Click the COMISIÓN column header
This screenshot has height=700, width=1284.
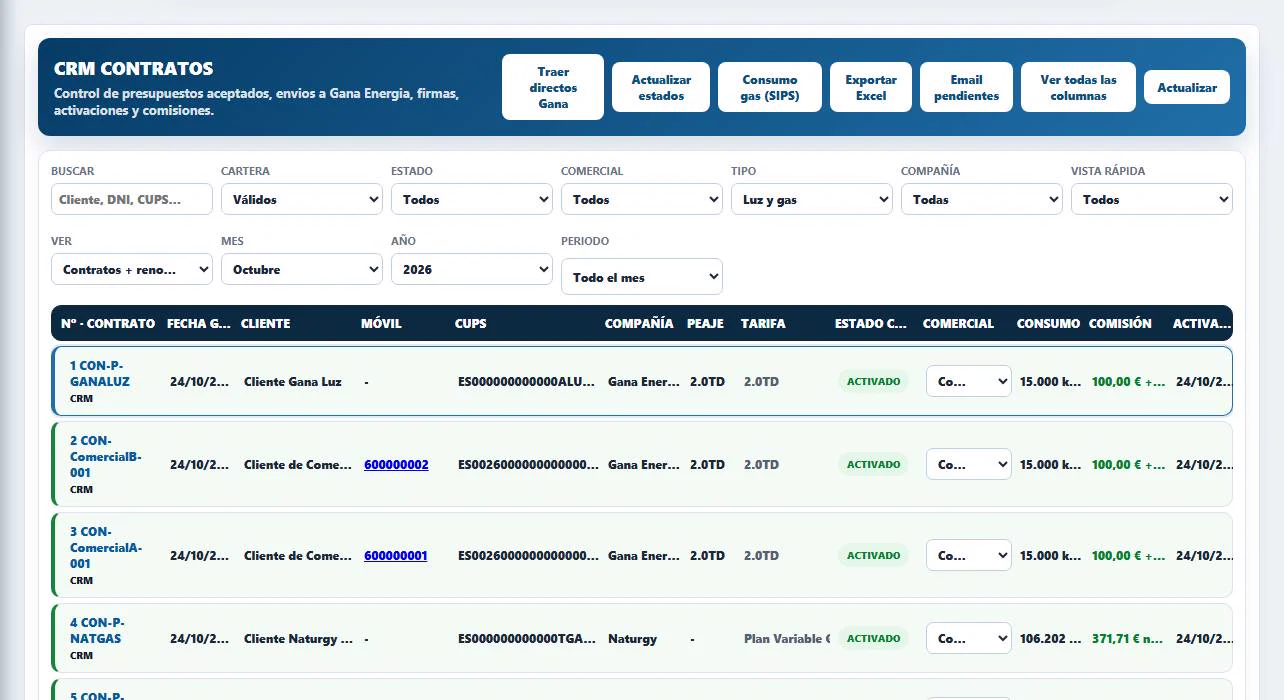pos(1120,323)
